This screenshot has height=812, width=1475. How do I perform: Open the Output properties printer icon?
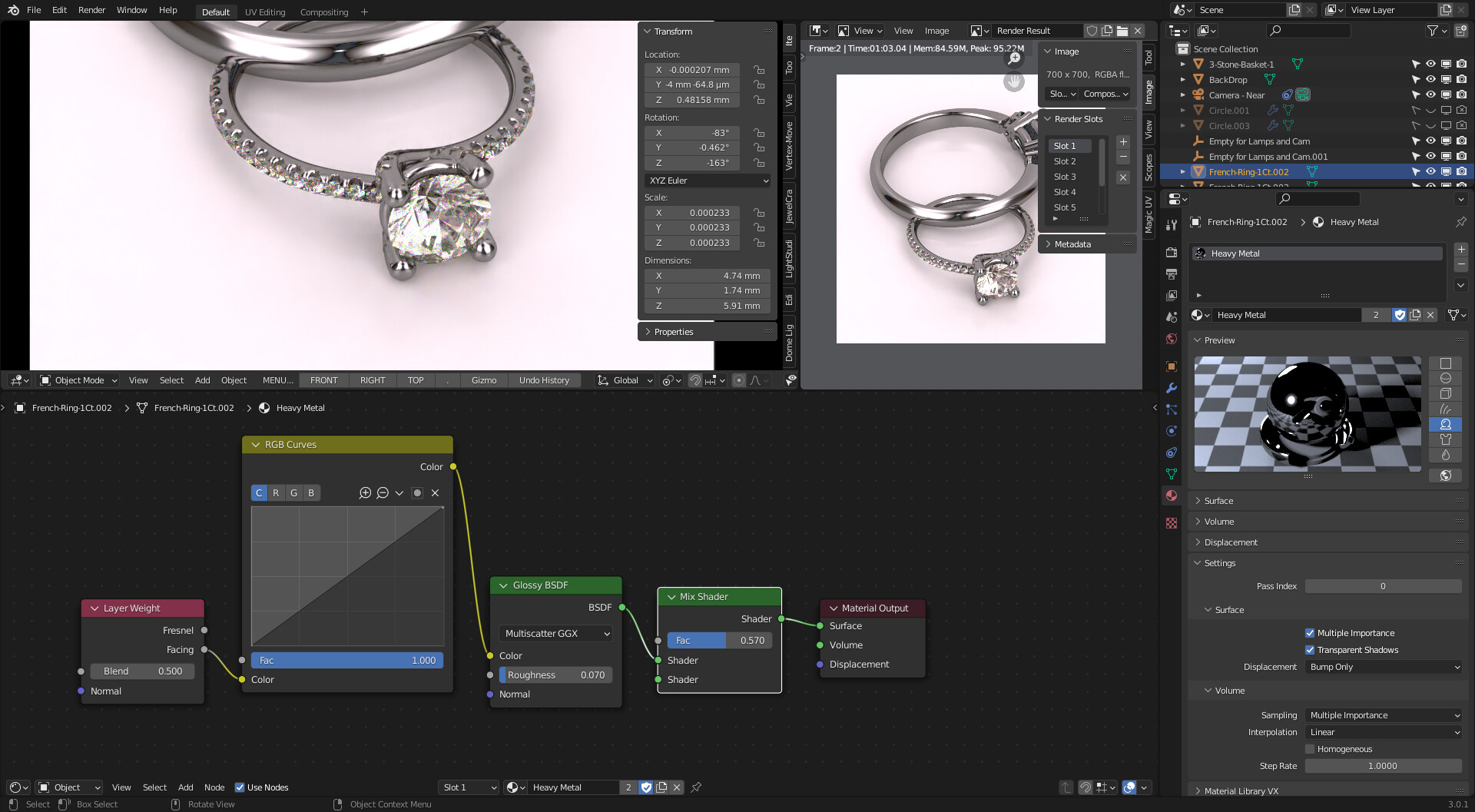click(x=1171, y=275)
